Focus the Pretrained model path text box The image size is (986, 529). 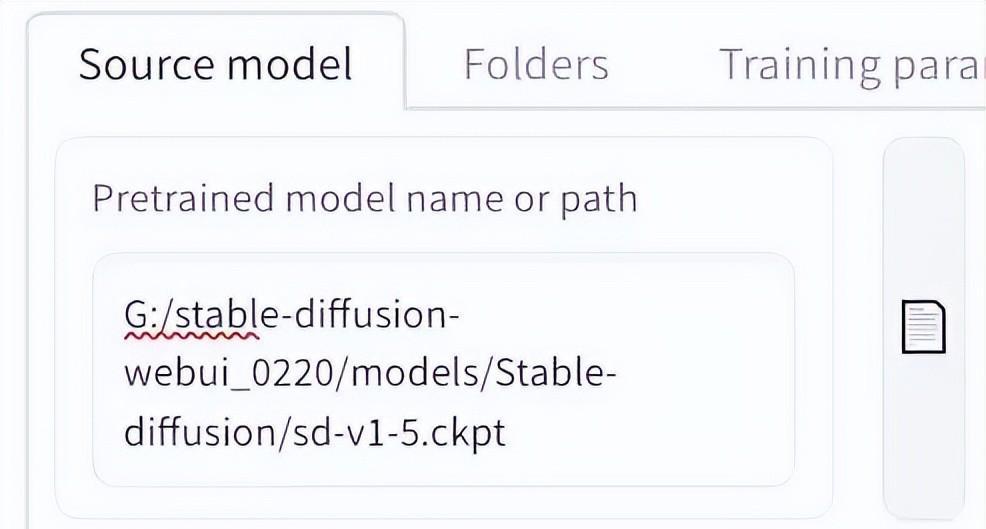point(443,370)
